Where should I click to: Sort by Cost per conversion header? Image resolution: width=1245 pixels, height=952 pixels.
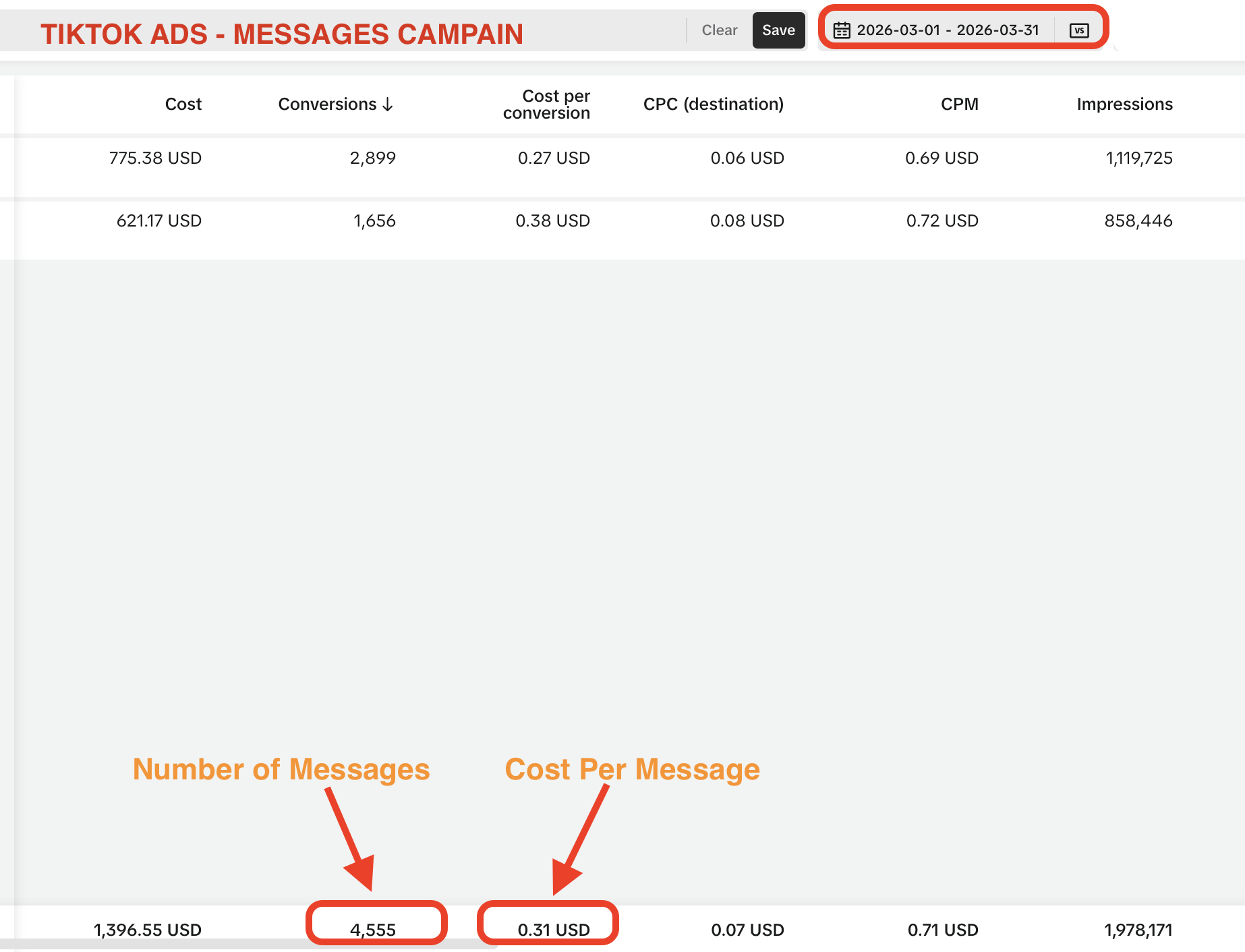click(546, 105)
